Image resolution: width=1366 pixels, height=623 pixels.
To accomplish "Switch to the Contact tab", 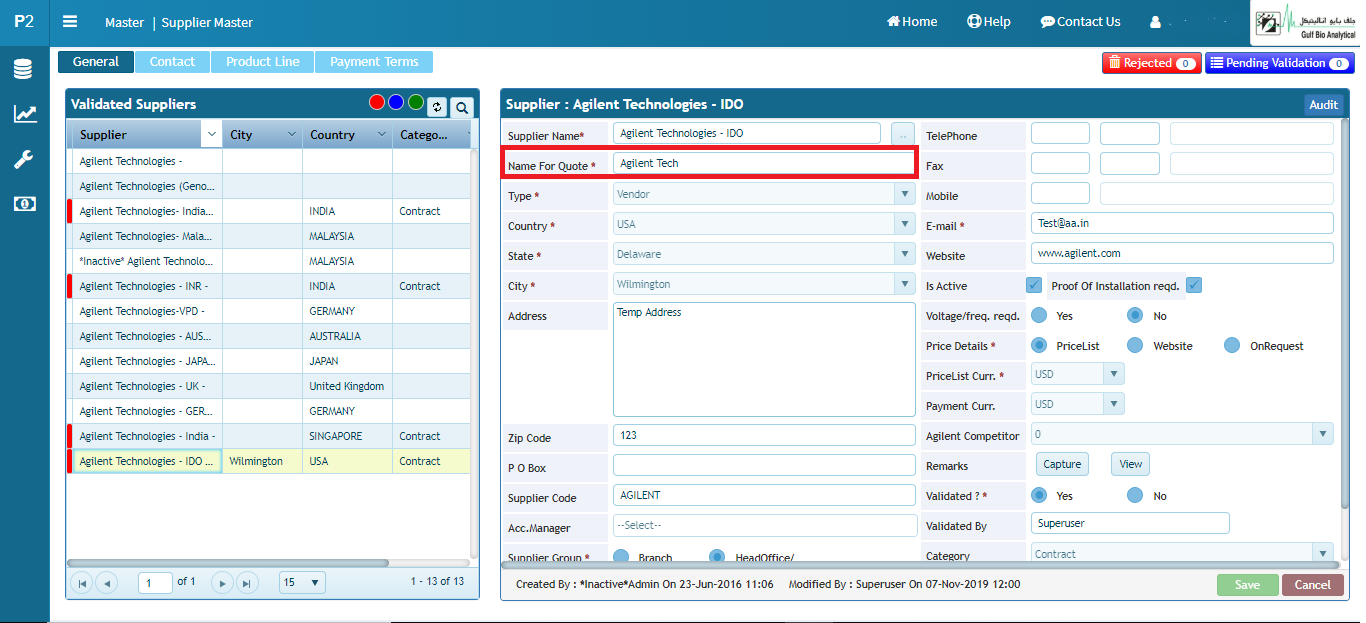I will (172, 62).
